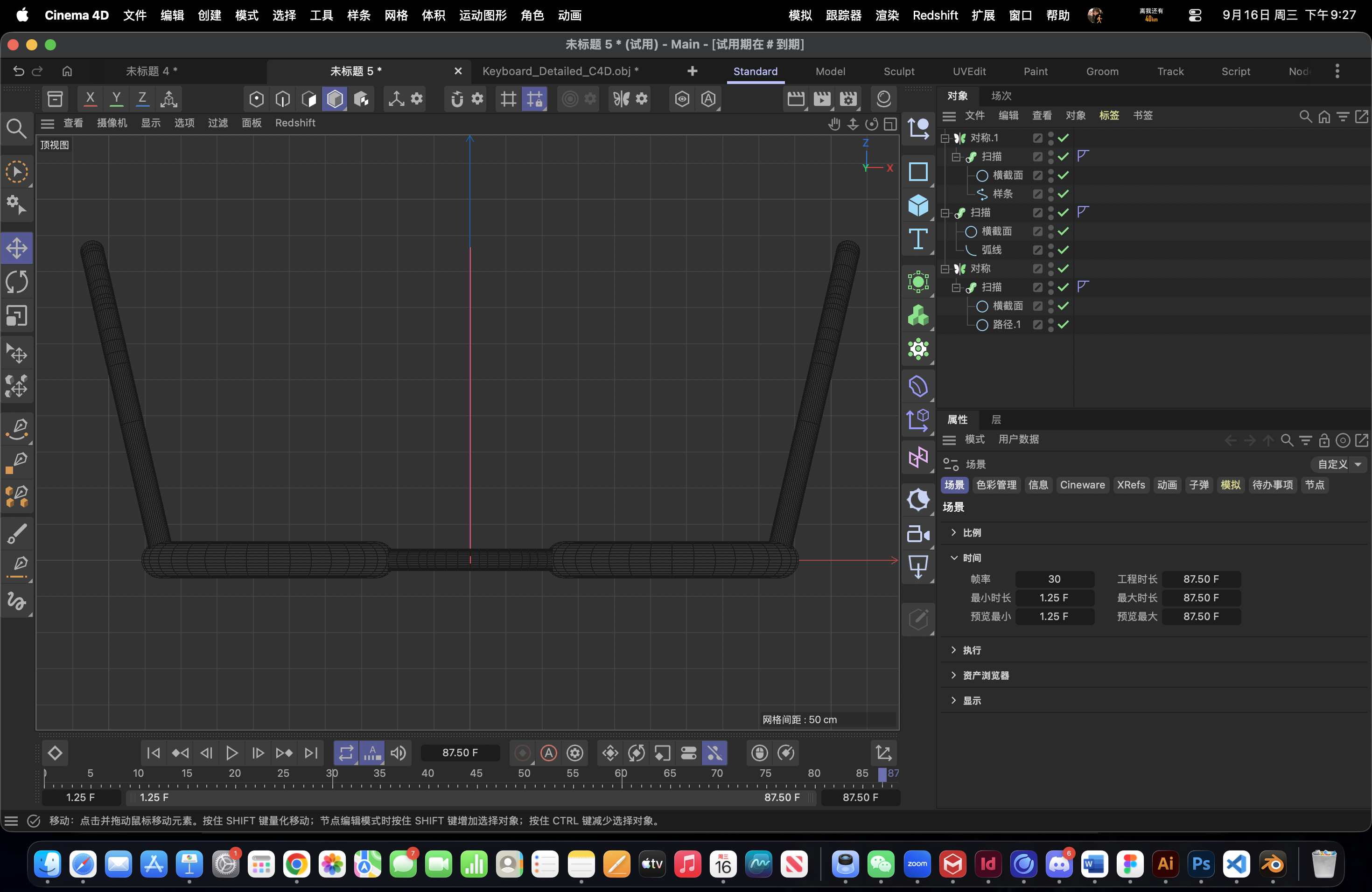Switch to the Sculpt layout tab
1372x892 pixels.
point(899,71)
